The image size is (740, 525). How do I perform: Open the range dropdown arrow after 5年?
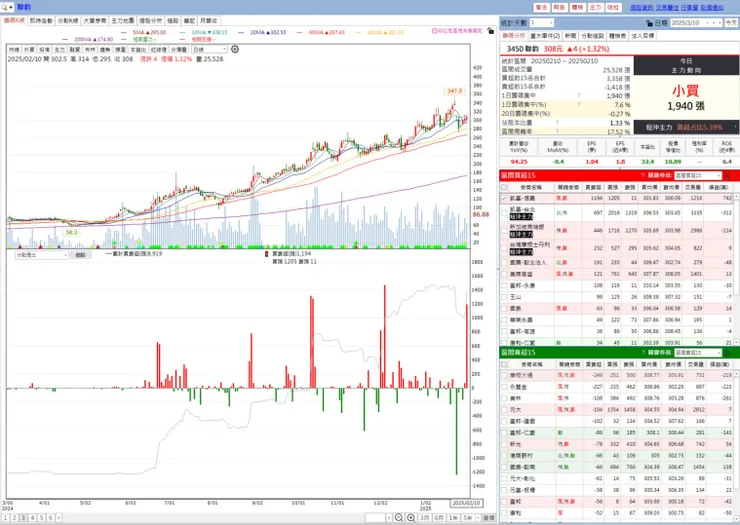[x=478, y=518]
